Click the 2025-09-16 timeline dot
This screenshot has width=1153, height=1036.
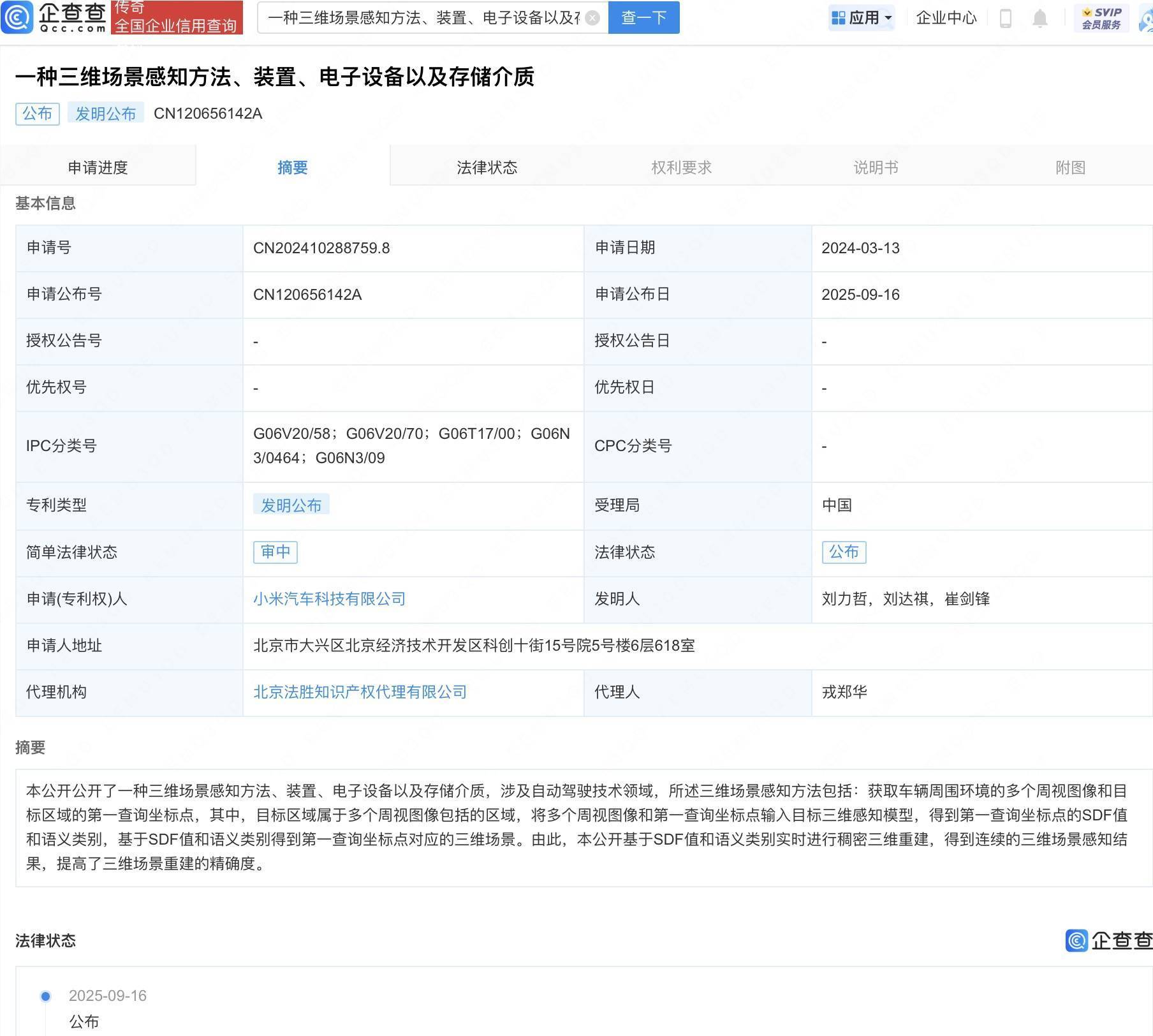[45, 996]
